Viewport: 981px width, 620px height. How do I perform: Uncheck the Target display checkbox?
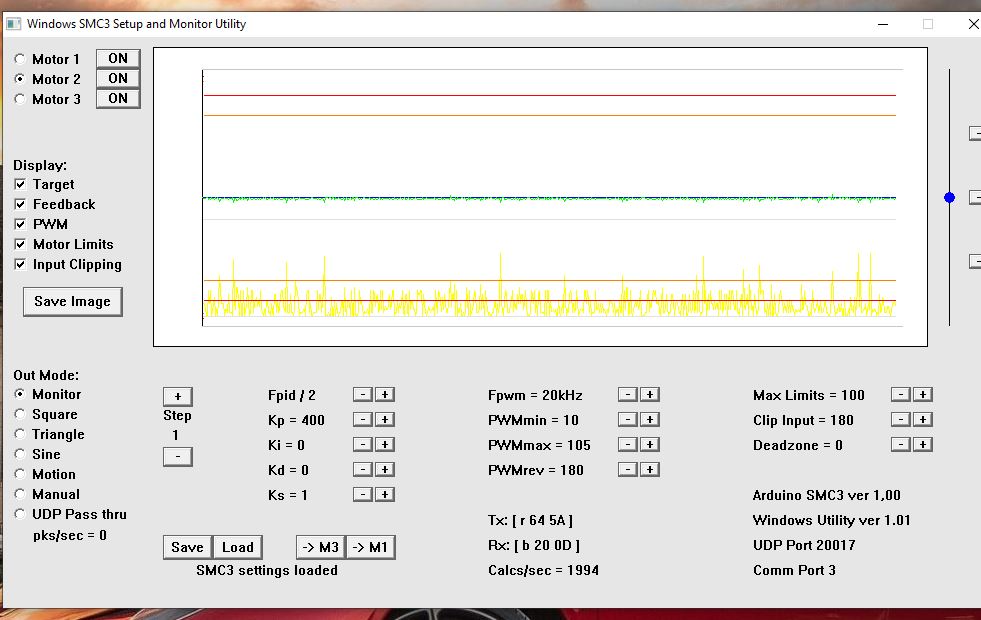point(21,185)
